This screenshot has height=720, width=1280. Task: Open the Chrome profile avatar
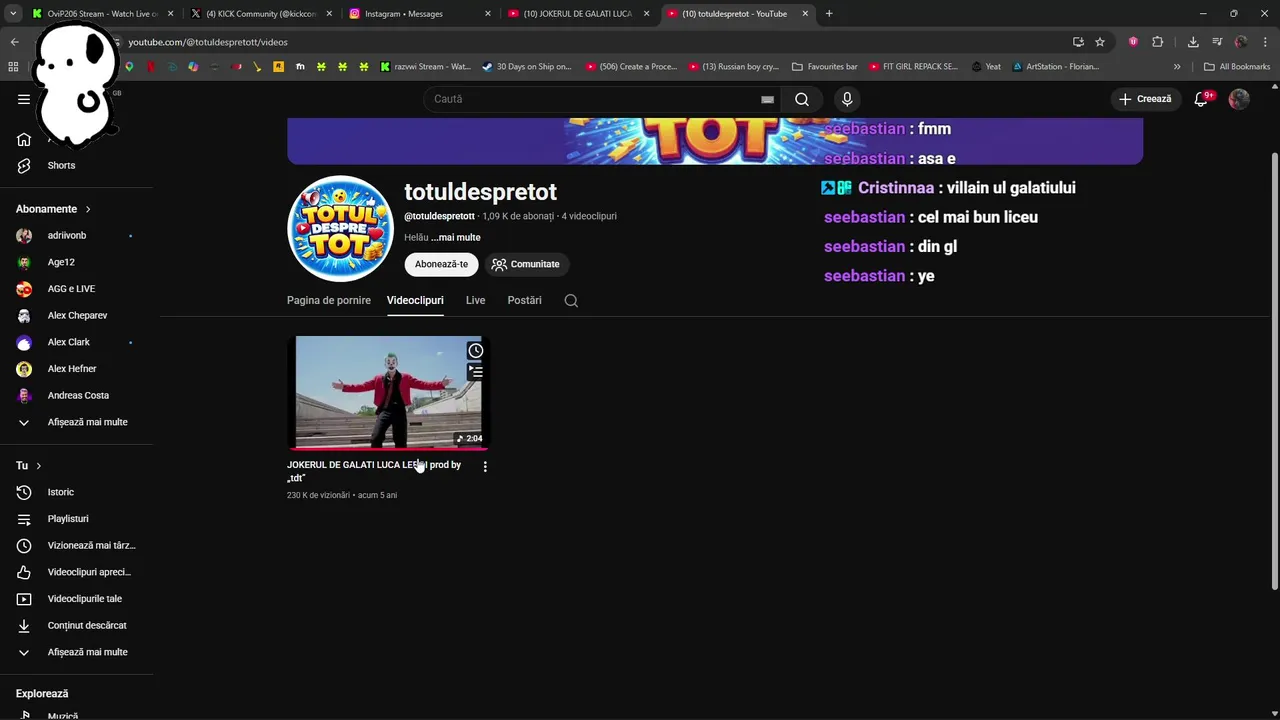[x=1241, y=42]
